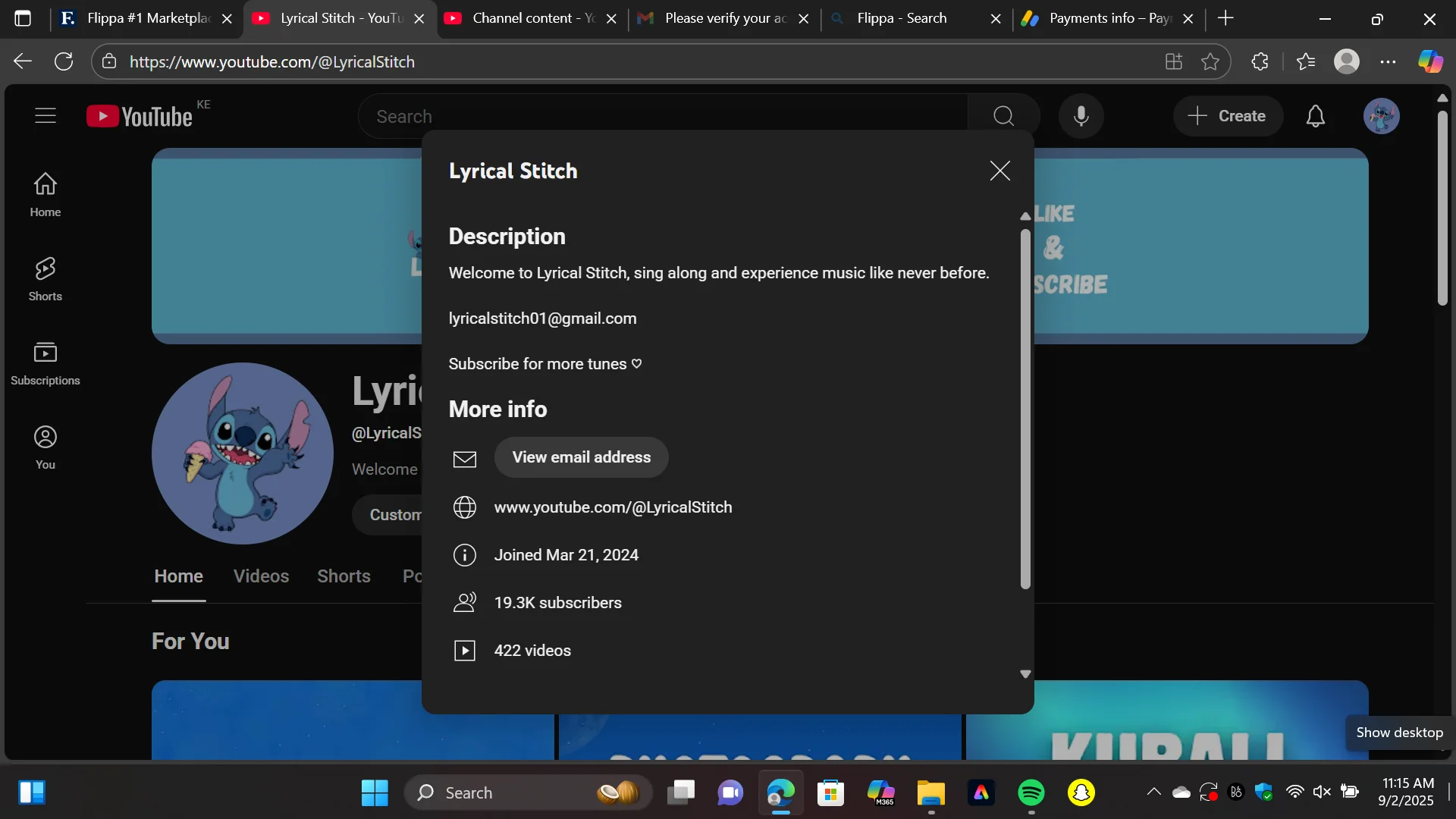Click the Stitch channel profile picture
Viewport: 1456px width, 819px height.
click(x=243, y=453)
